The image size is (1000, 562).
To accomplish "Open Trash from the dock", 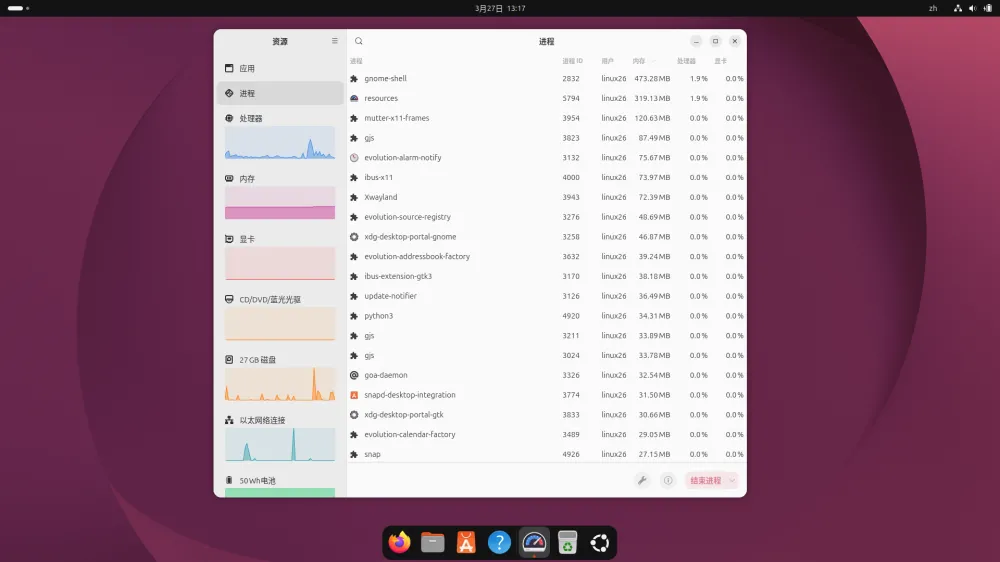I will [567, 543].
